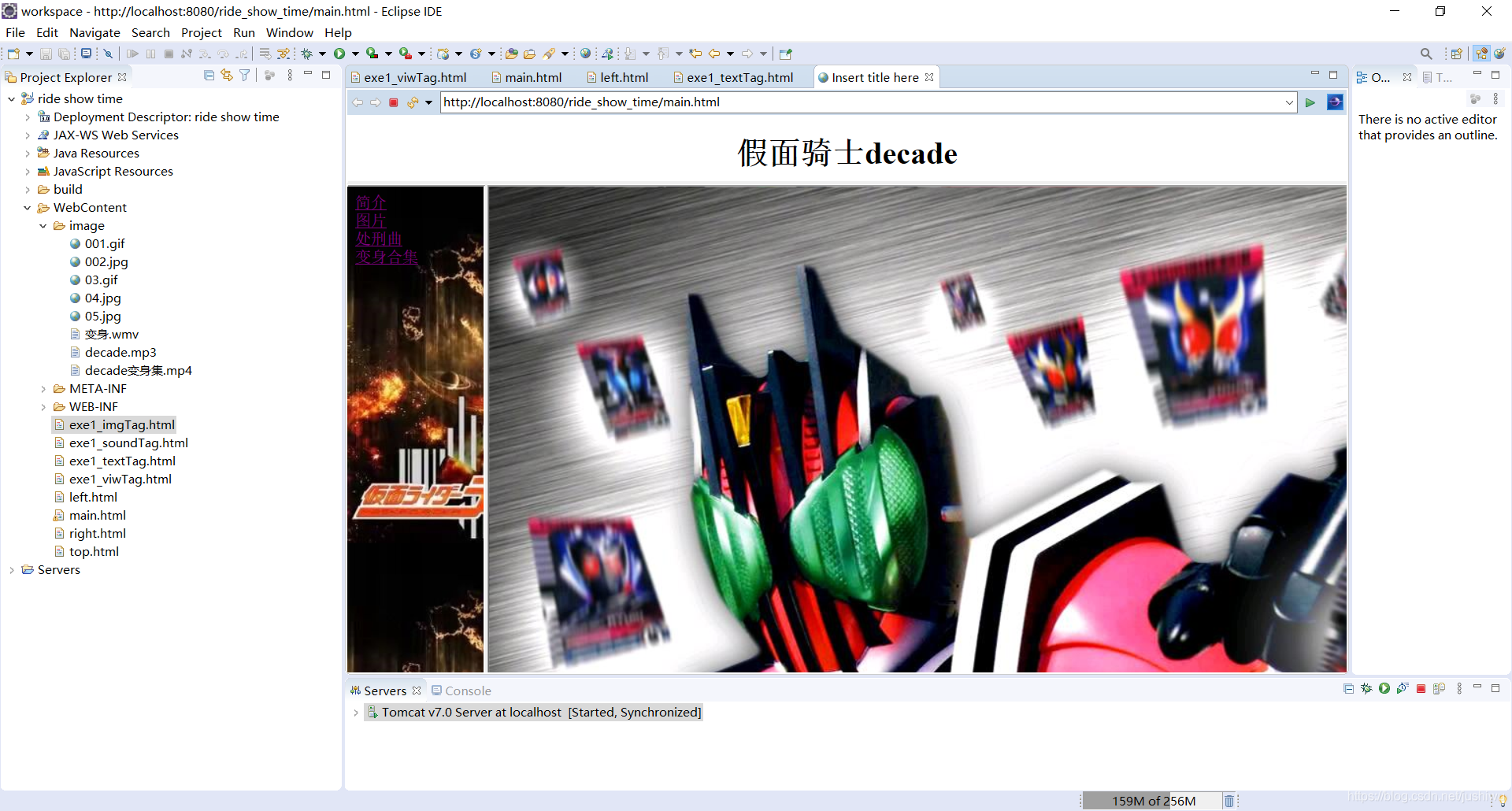The width and height of the screenshot is (1512, 811).
Task: Stop the server using red square in Servers view
Action: click(1421, 689)
